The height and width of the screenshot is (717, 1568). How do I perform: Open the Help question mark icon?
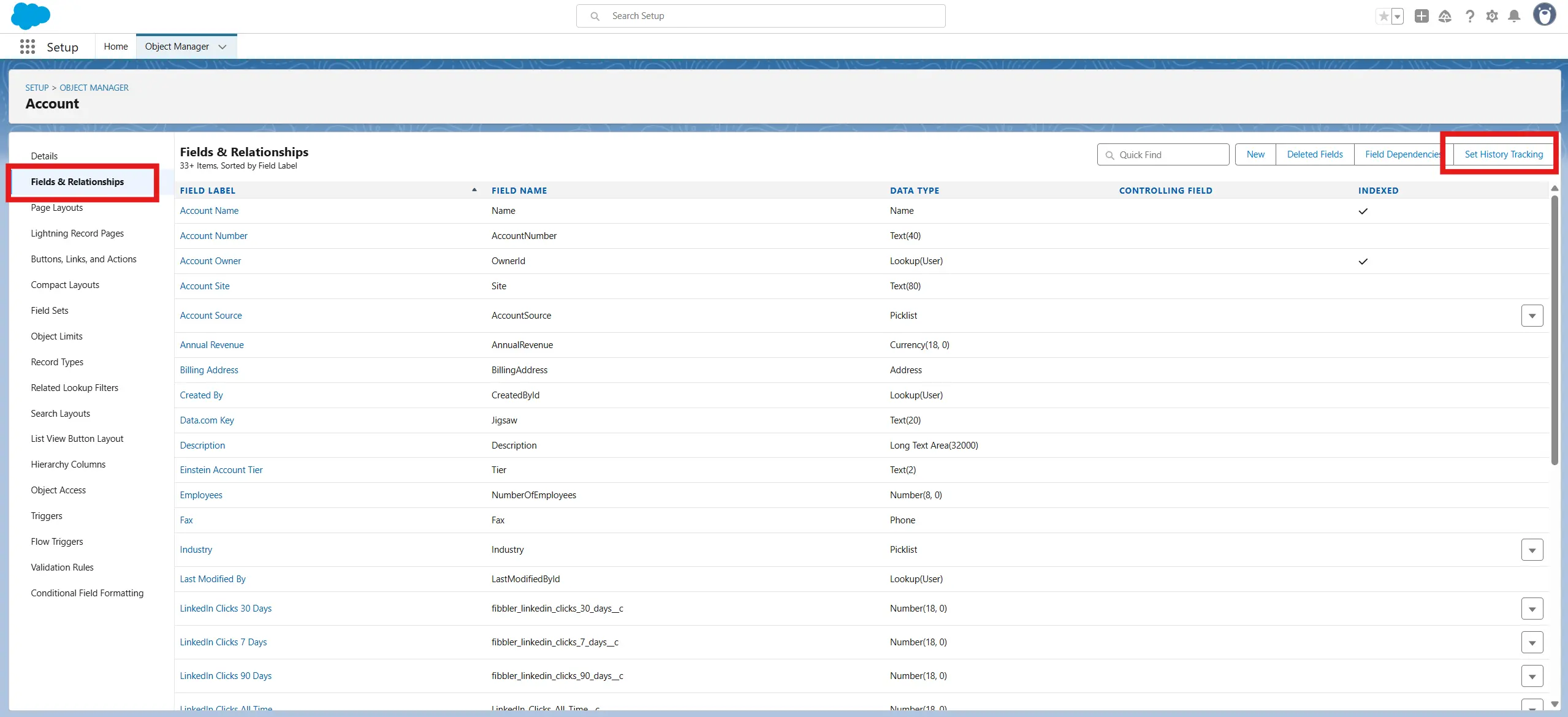pyautogui.click(x=1469, y=17)
